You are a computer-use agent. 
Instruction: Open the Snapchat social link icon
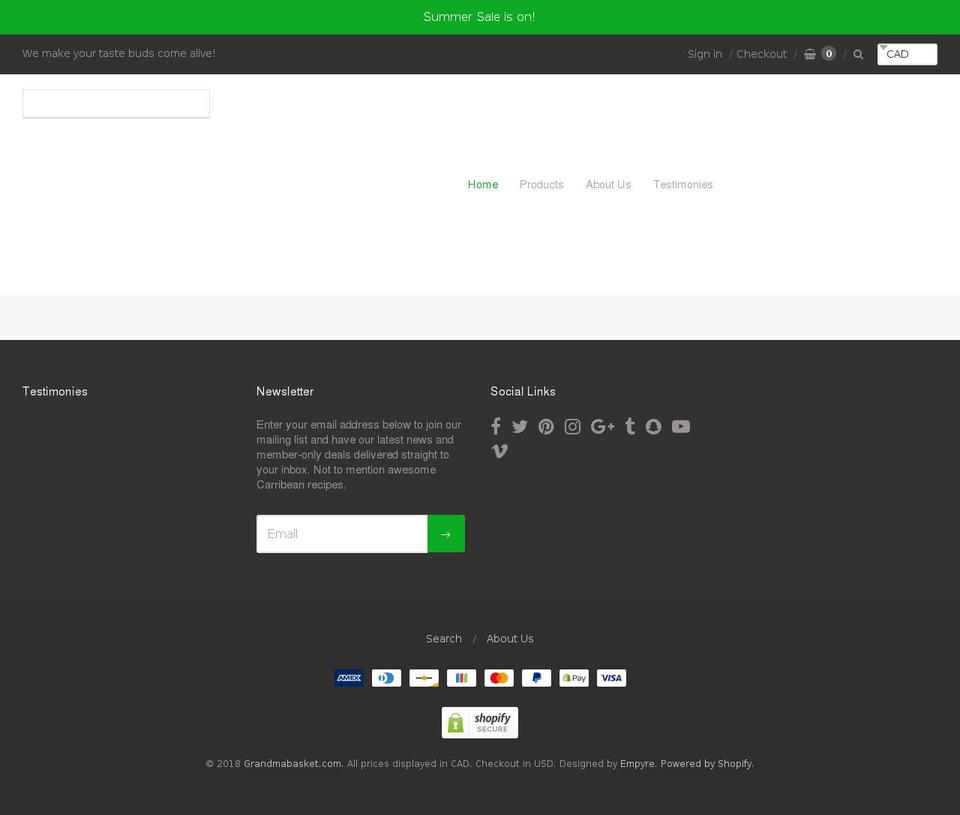point(653,426)
